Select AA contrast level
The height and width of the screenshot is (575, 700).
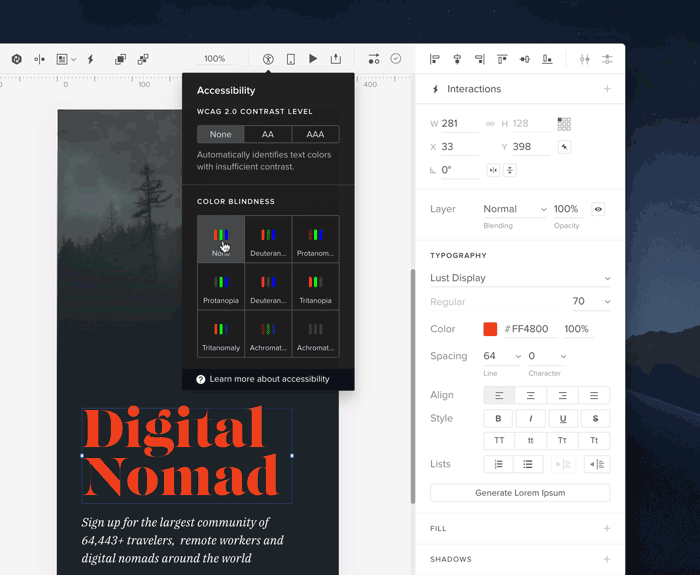pos(268,134)
